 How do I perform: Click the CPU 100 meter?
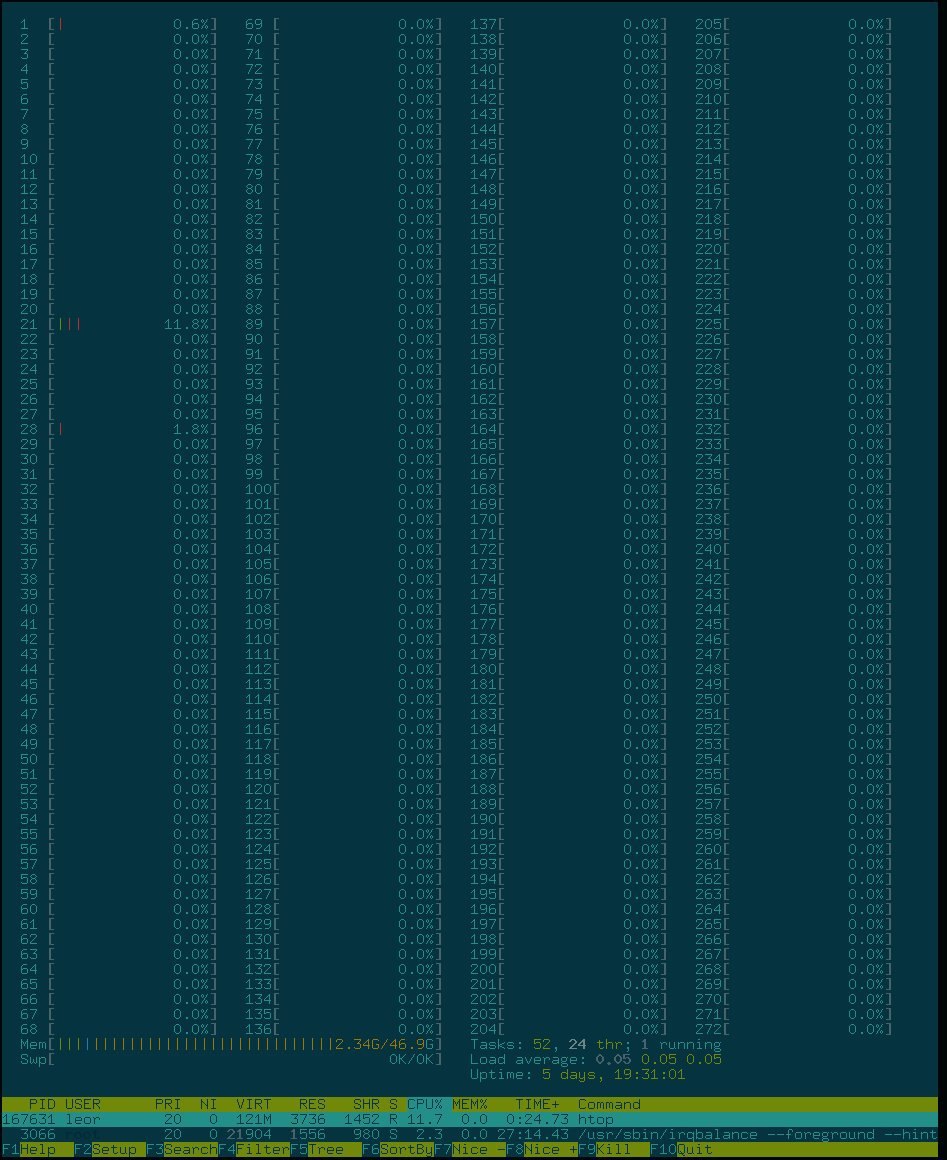click(343, 489)
